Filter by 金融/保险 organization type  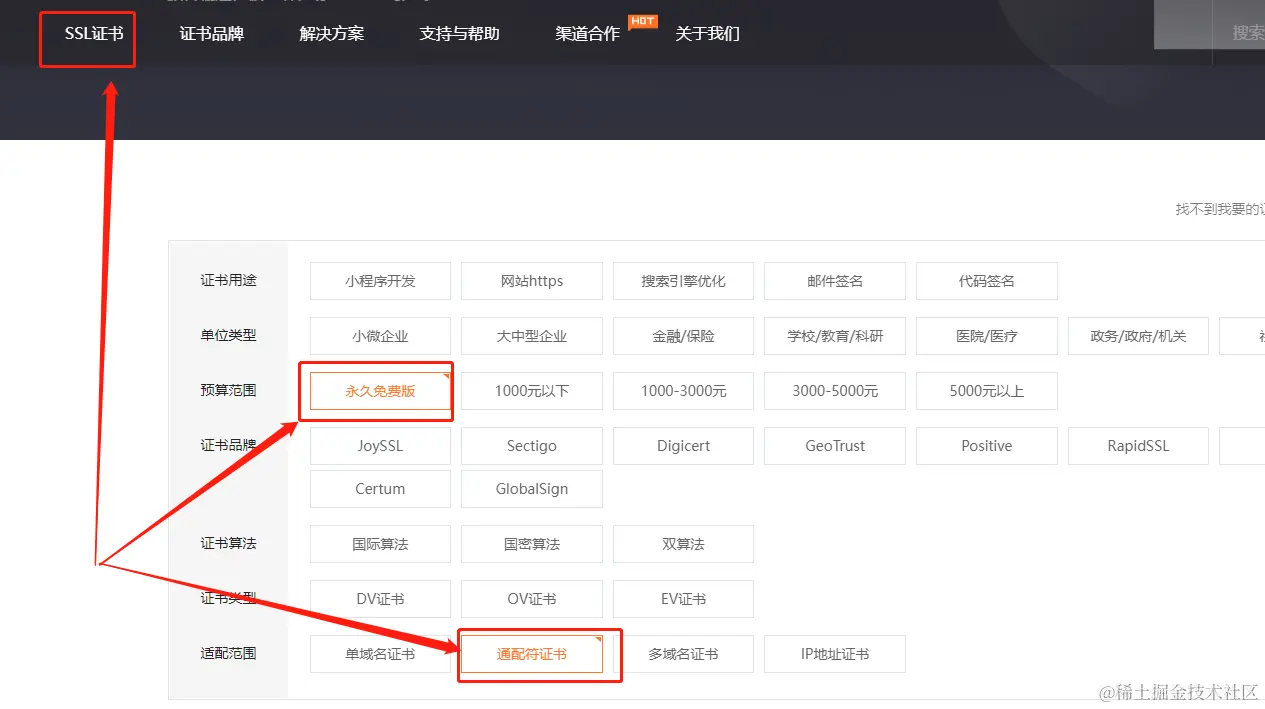tap(683, 336)
